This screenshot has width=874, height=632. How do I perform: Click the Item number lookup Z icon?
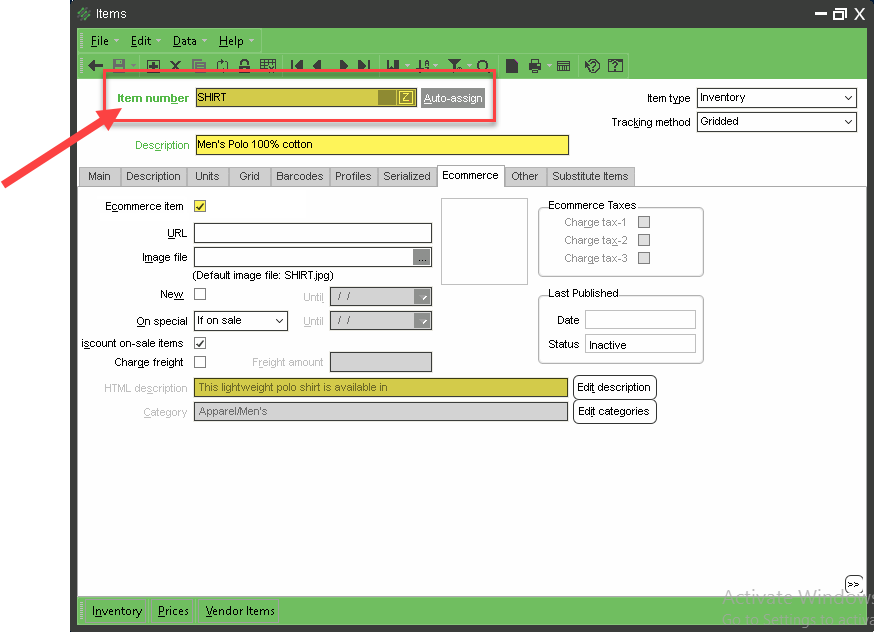tap(406, 98)
